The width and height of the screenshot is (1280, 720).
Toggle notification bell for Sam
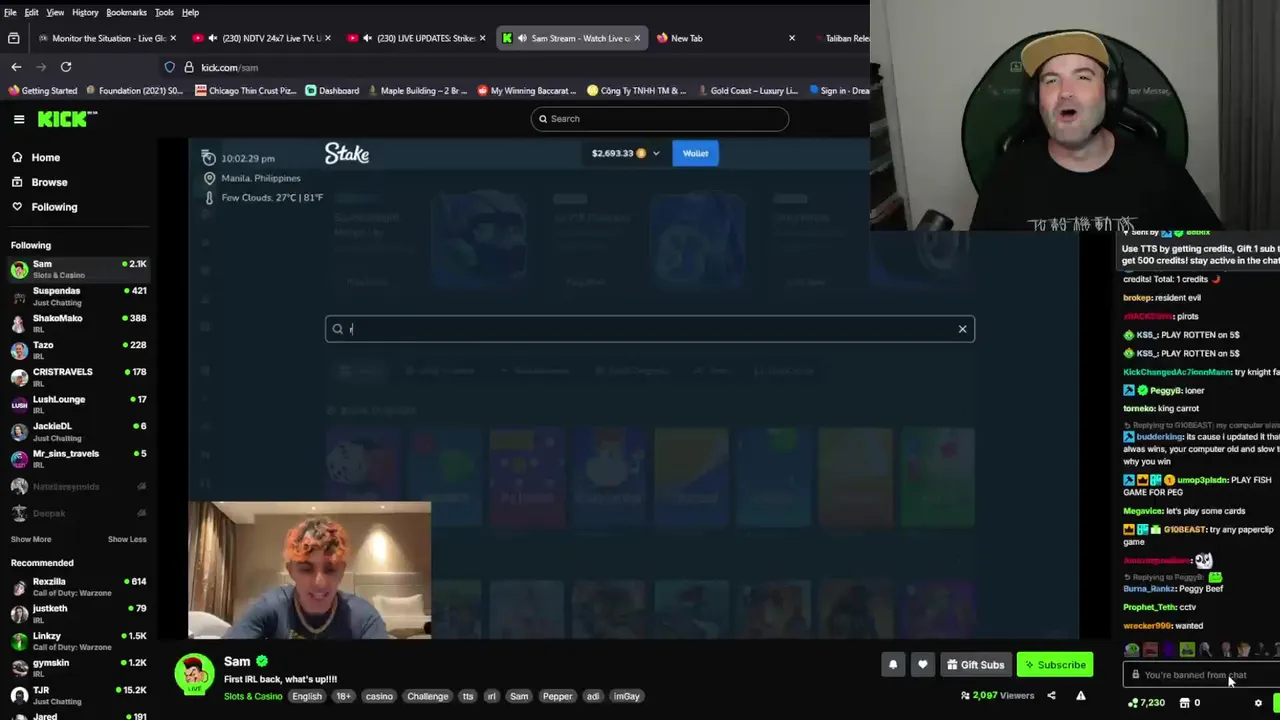(893, 665)
